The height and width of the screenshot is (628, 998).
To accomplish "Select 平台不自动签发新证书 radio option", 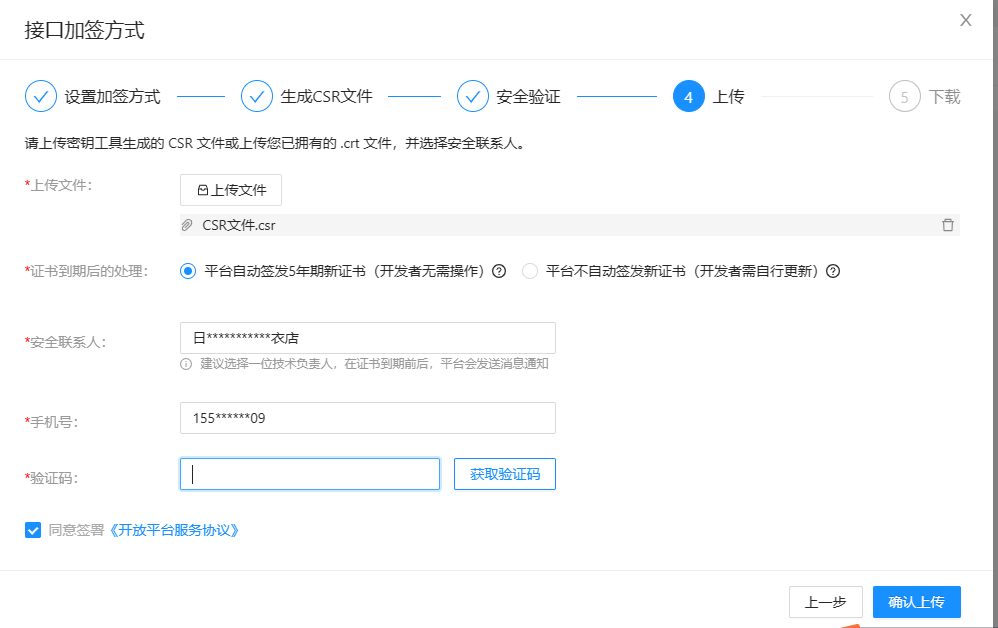I will pyautogui.click(x=530, y=271).
